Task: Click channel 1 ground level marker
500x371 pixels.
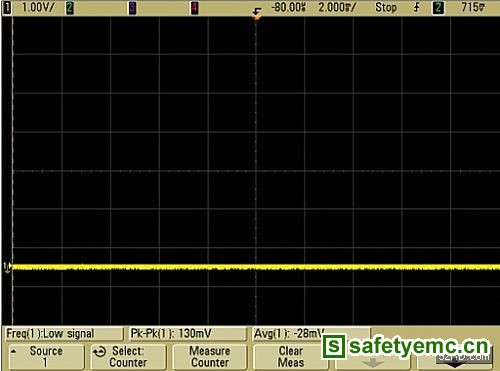Action: tap(7, 267)
